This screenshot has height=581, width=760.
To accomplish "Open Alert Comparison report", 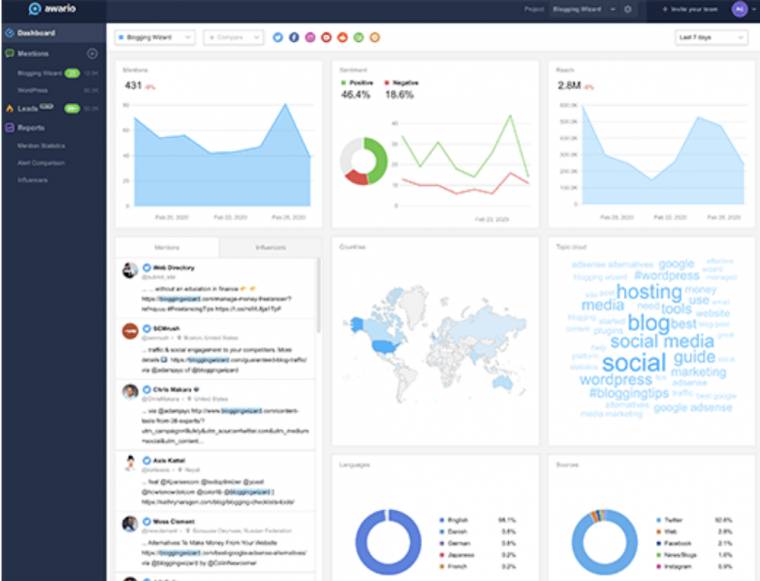I will pyautogui.click(x=41, y=163).
